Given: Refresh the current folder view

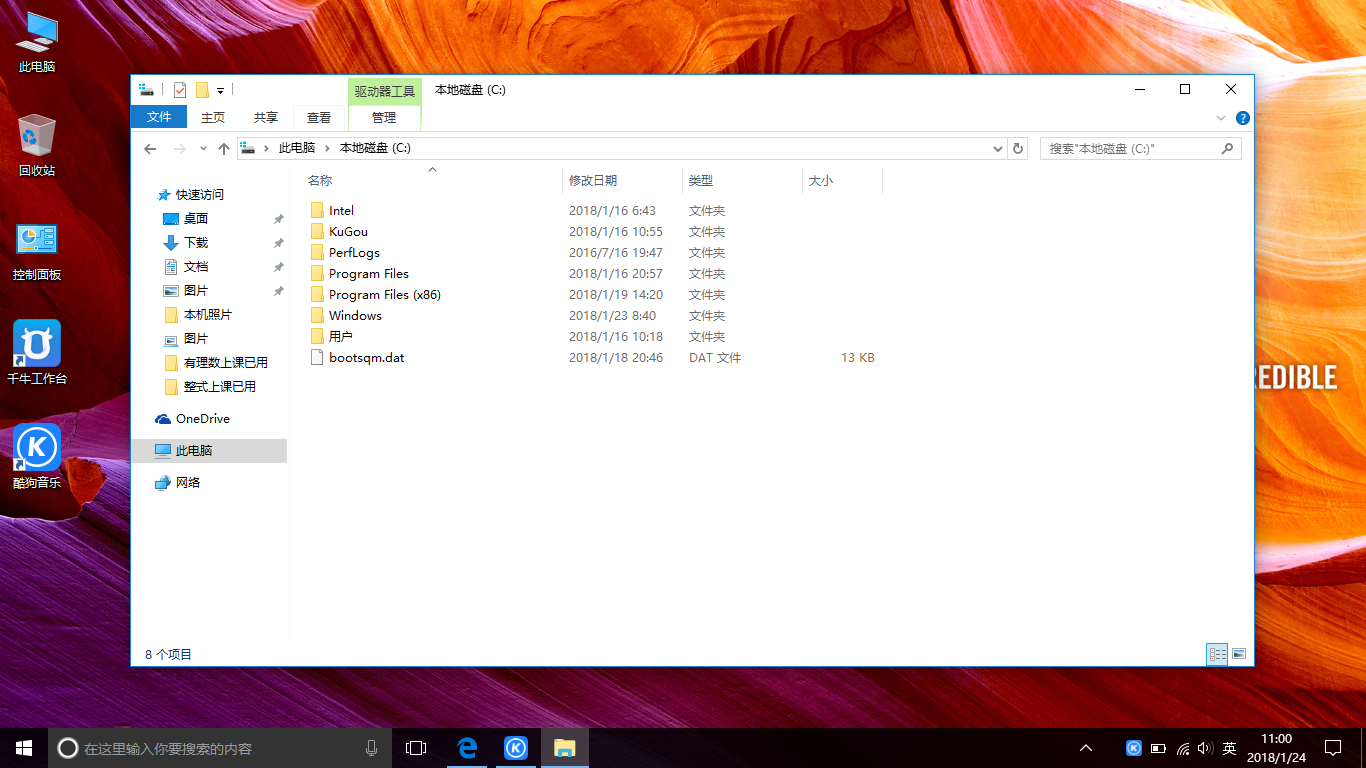Looking at the screenshot, I should (1018, 148).
